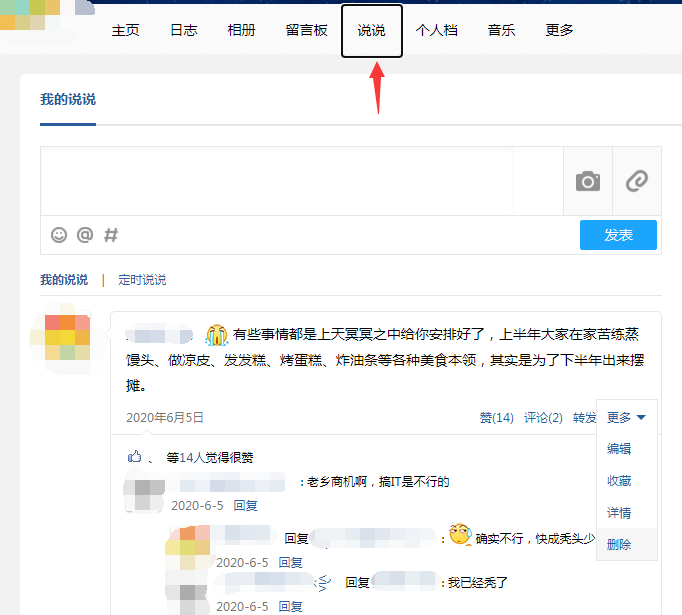
Task: Choose 编辑 from the more menu
Action: pos(619,448)
